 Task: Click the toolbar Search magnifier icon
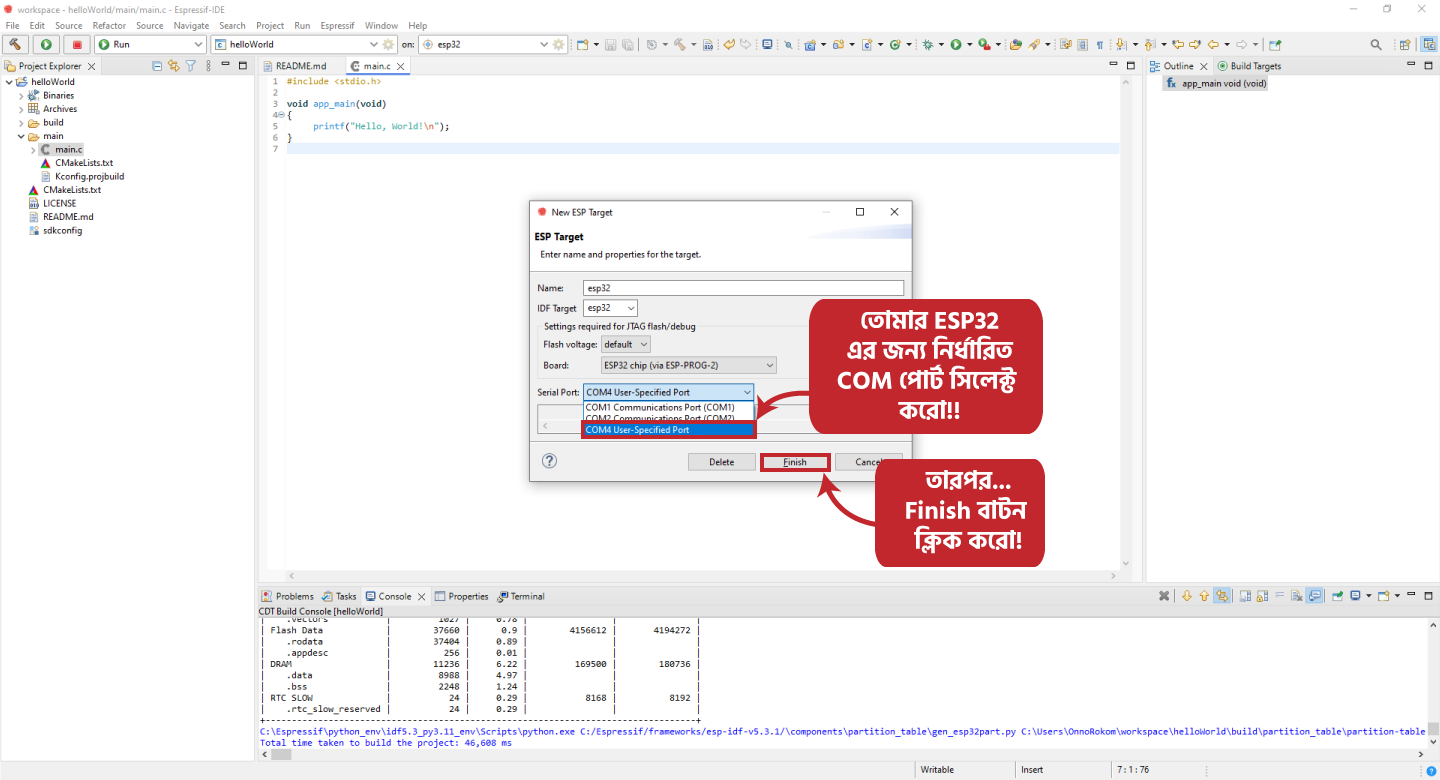(1376, 44)
